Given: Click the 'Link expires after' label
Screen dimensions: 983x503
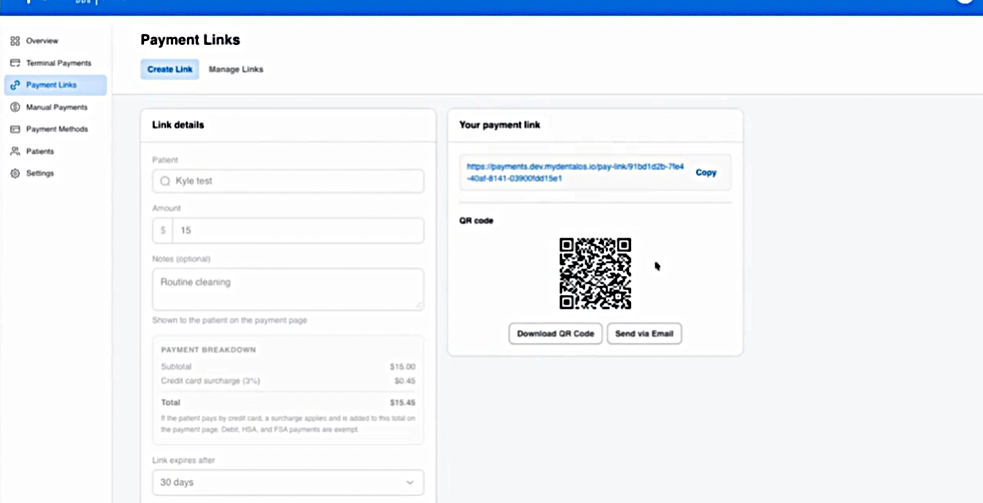Looking at the screenshot, I should tap(184, 460).
